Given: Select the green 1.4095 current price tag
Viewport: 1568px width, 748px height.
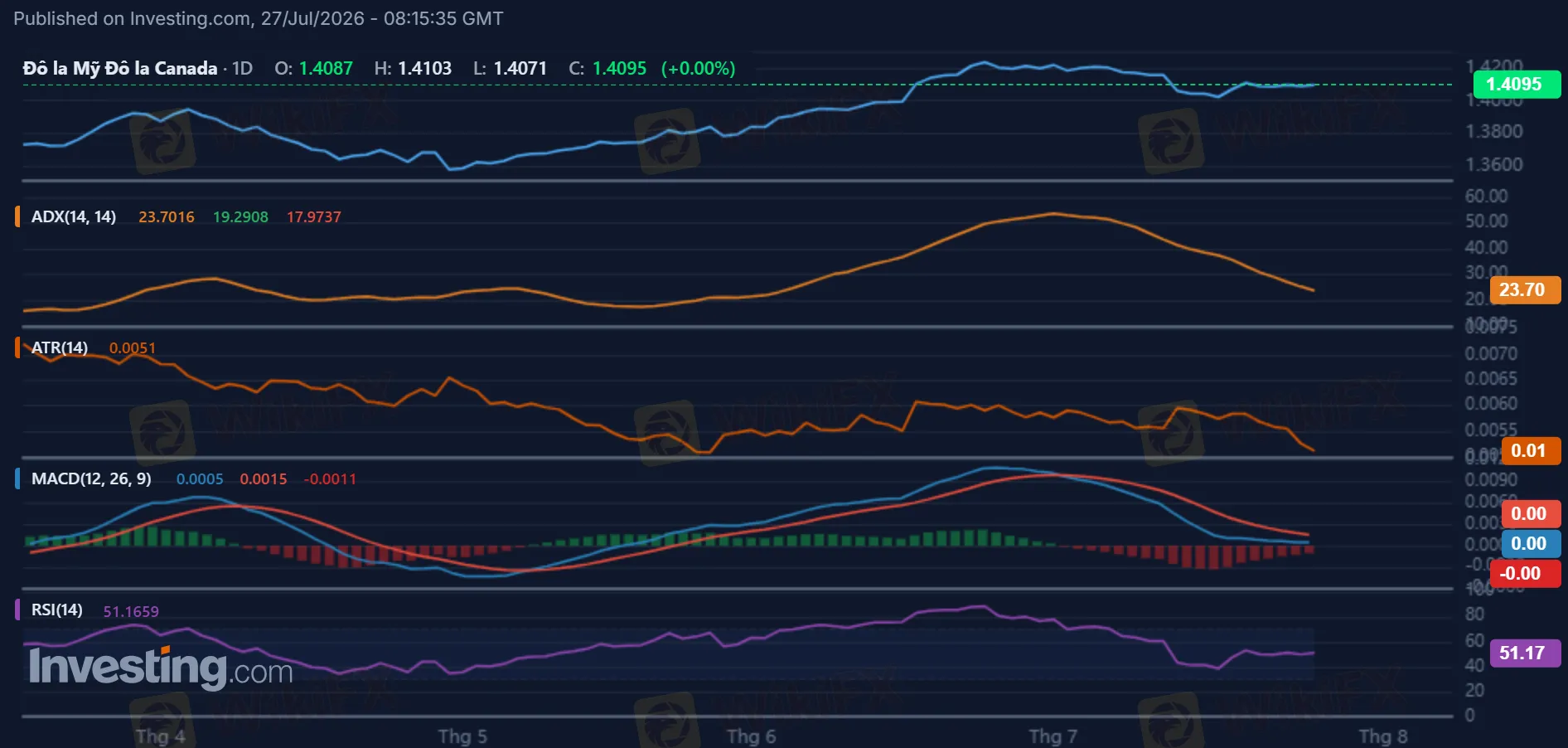Looking at the screenshot, I should tap(1517, 84).
